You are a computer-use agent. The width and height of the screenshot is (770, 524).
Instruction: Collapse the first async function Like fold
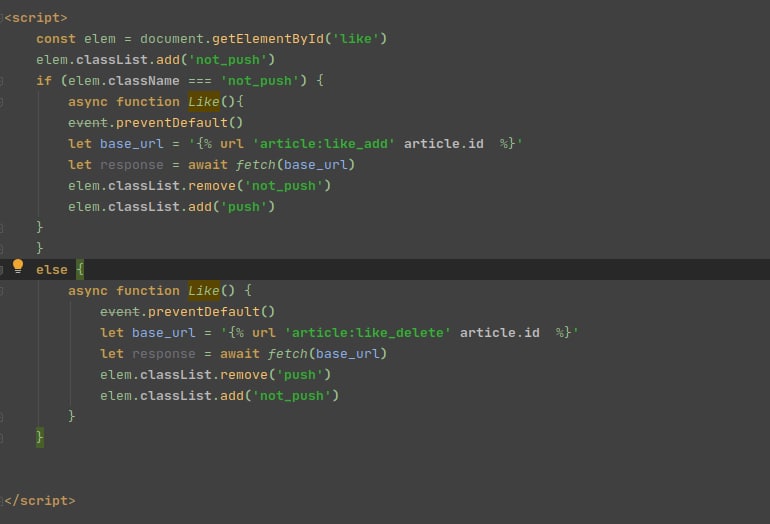pyautogui.click(x=1, y=102)
